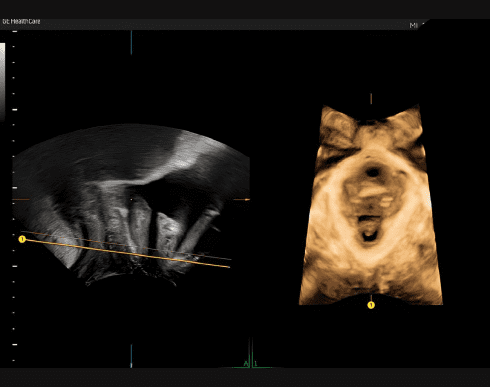The image size is (490, 387).
Task: Select the orange tick above the 3D rendered volume
Action: tap(371, 99)
